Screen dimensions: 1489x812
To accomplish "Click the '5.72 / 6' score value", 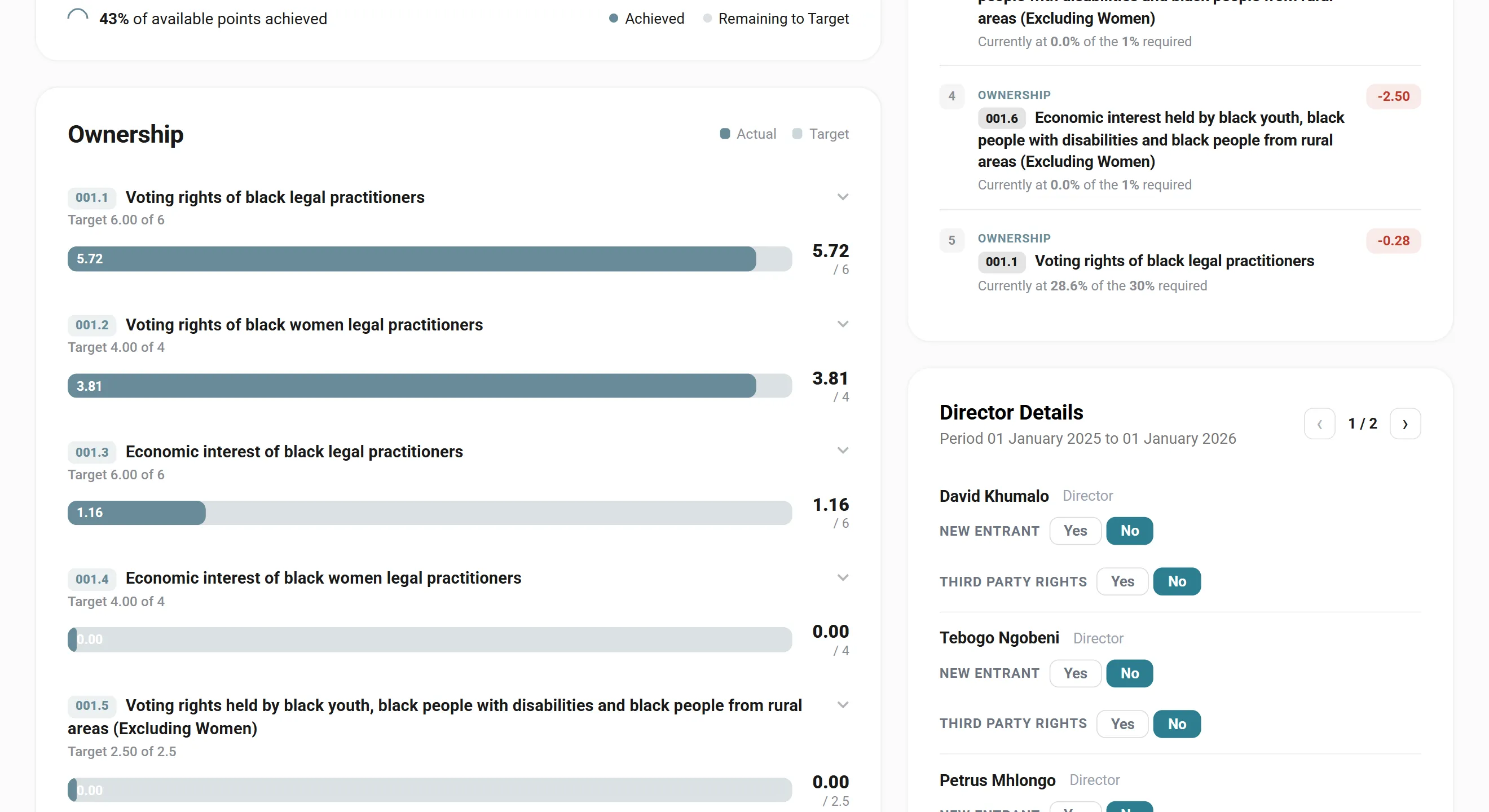I will (x=831, y=259).
